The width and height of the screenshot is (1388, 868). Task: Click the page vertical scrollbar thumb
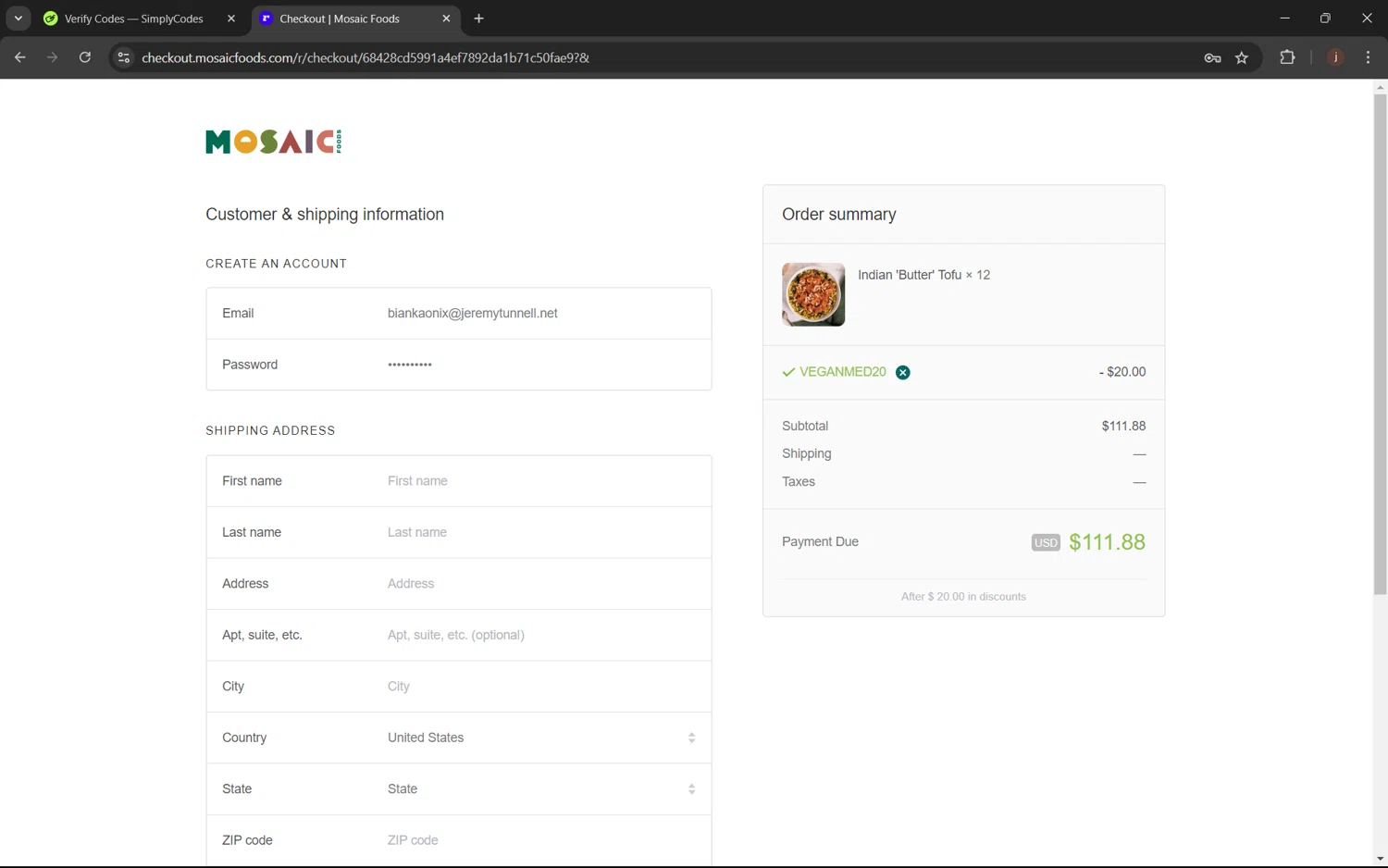(x=1380, y=344)
